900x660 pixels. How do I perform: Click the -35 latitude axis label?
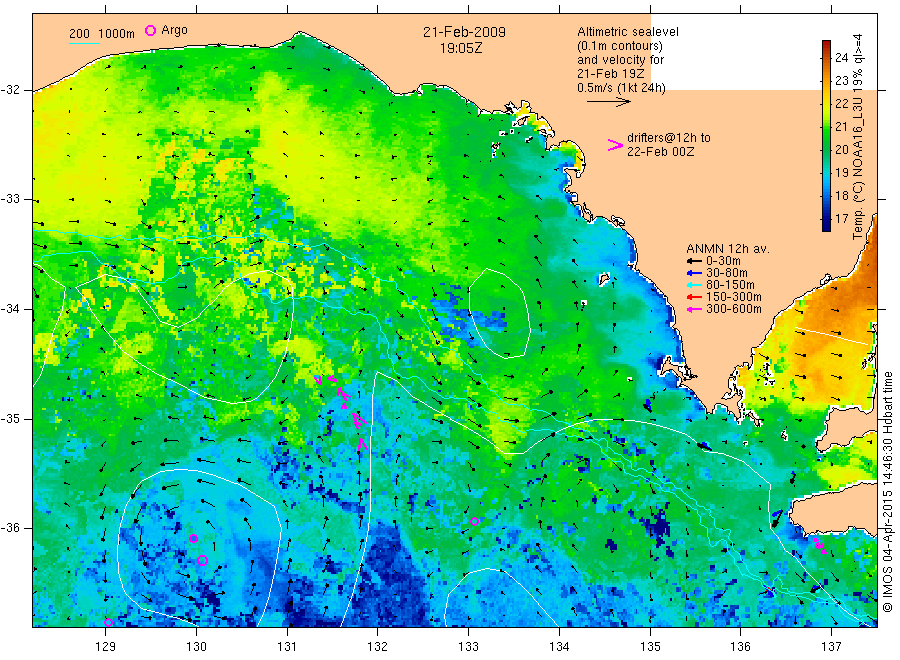click(10, 418)
